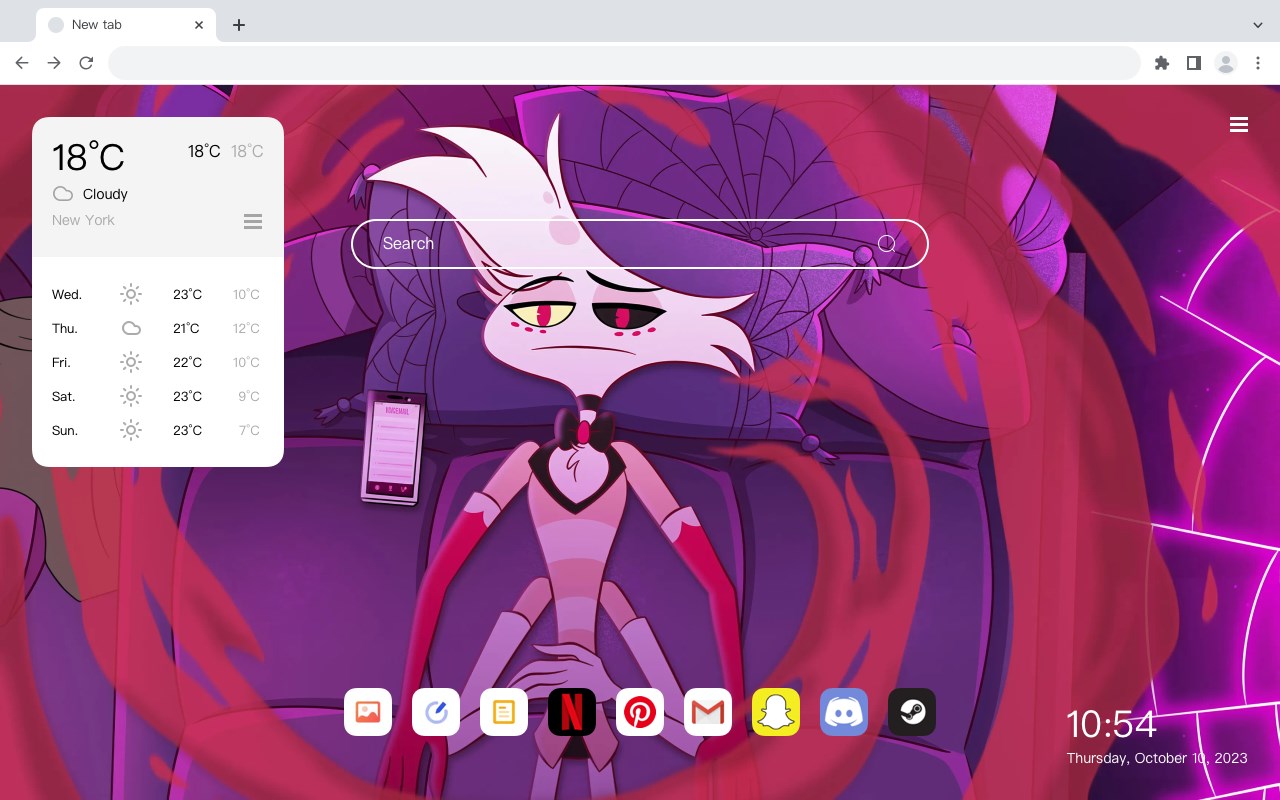The width and height of the screenshot is (1280, 800).
Task: Click Friday's high of 22°C
Action: point(187,362)
